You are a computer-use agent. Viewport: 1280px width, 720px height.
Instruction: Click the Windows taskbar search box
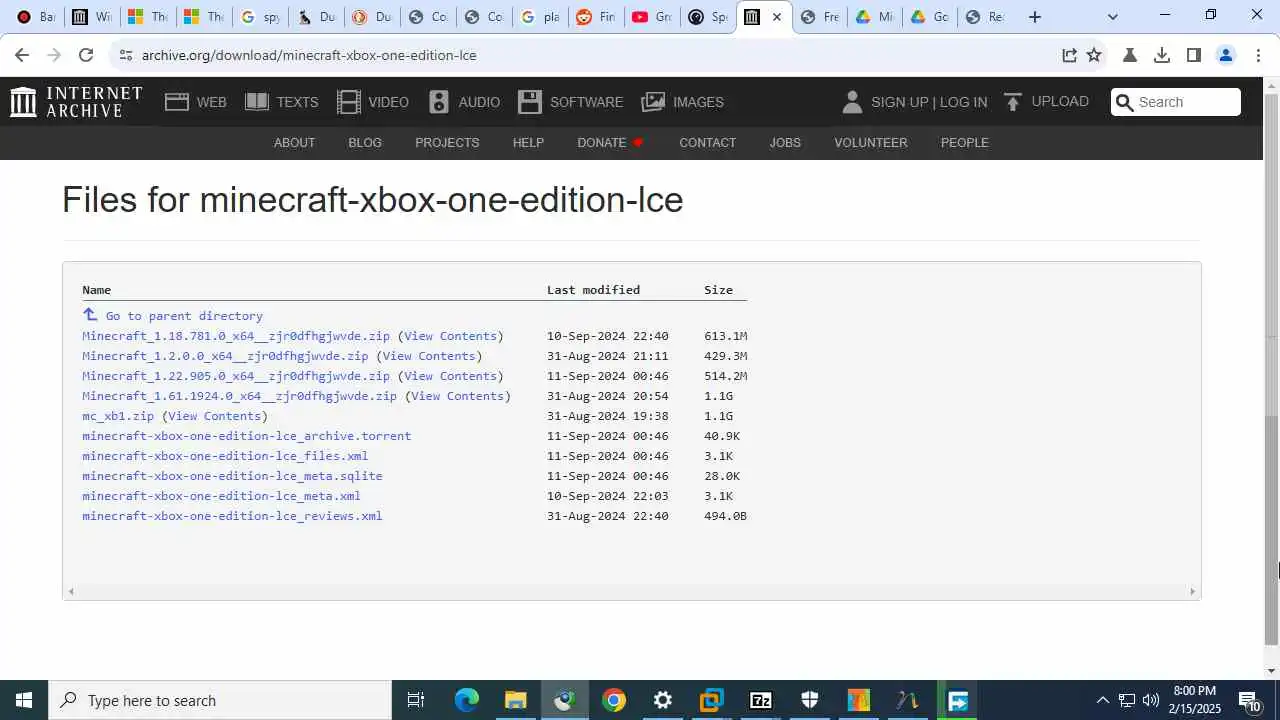220,700
